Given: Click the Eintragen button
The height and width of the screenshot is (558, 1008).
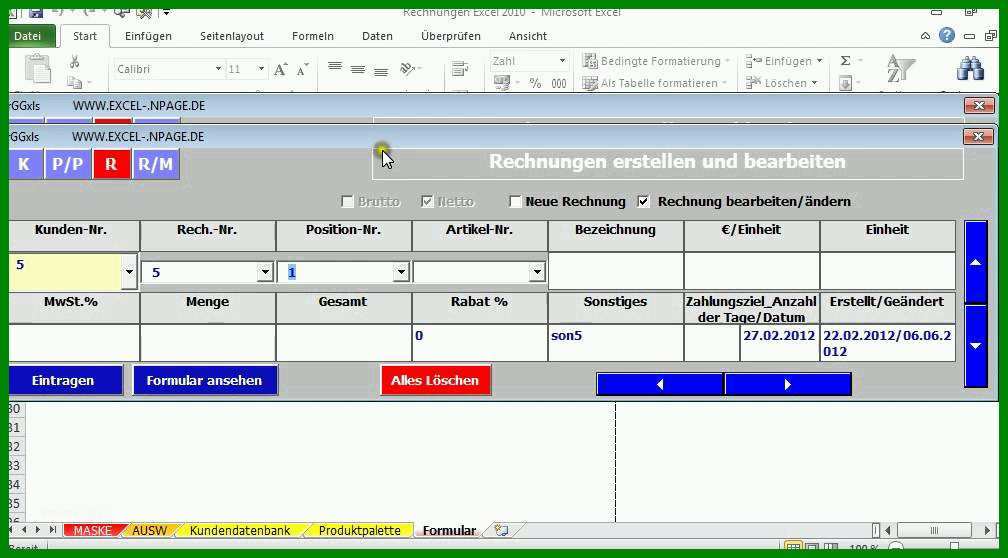Looking at the screenshot, I should (64, 381).
